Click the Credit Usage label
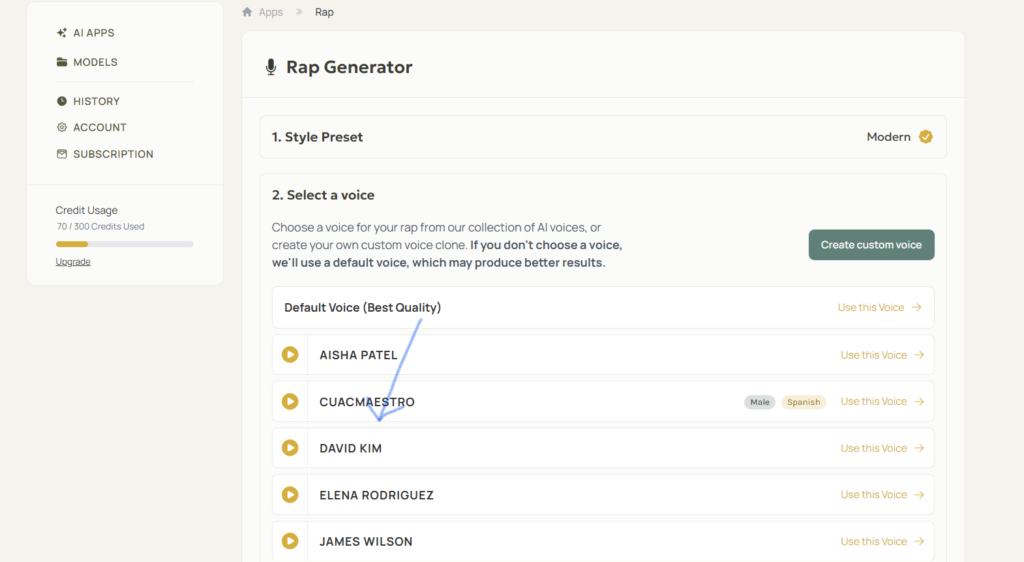This screenshot has width=1024, height=562. (86, 210)
